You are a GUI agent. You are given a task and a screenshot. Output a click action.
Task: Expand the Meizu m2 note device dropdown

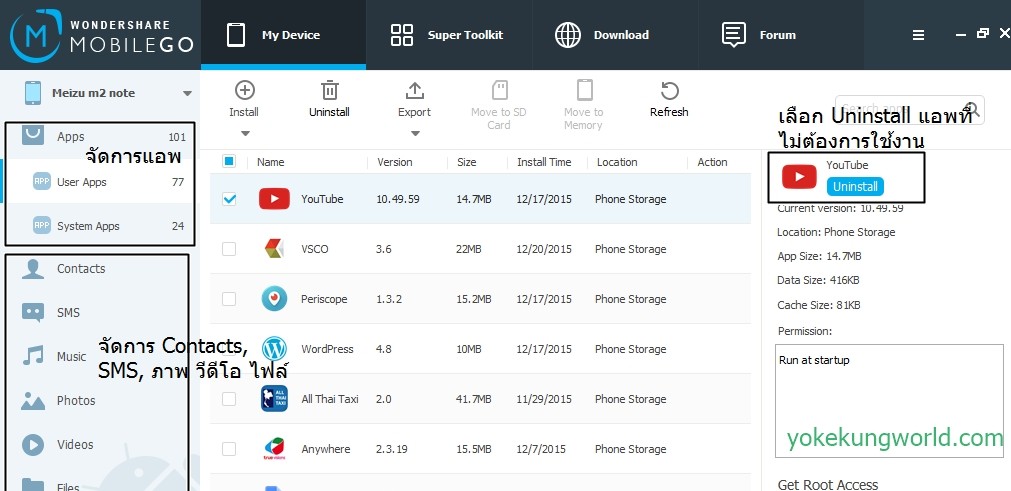(x=187, y=94)
